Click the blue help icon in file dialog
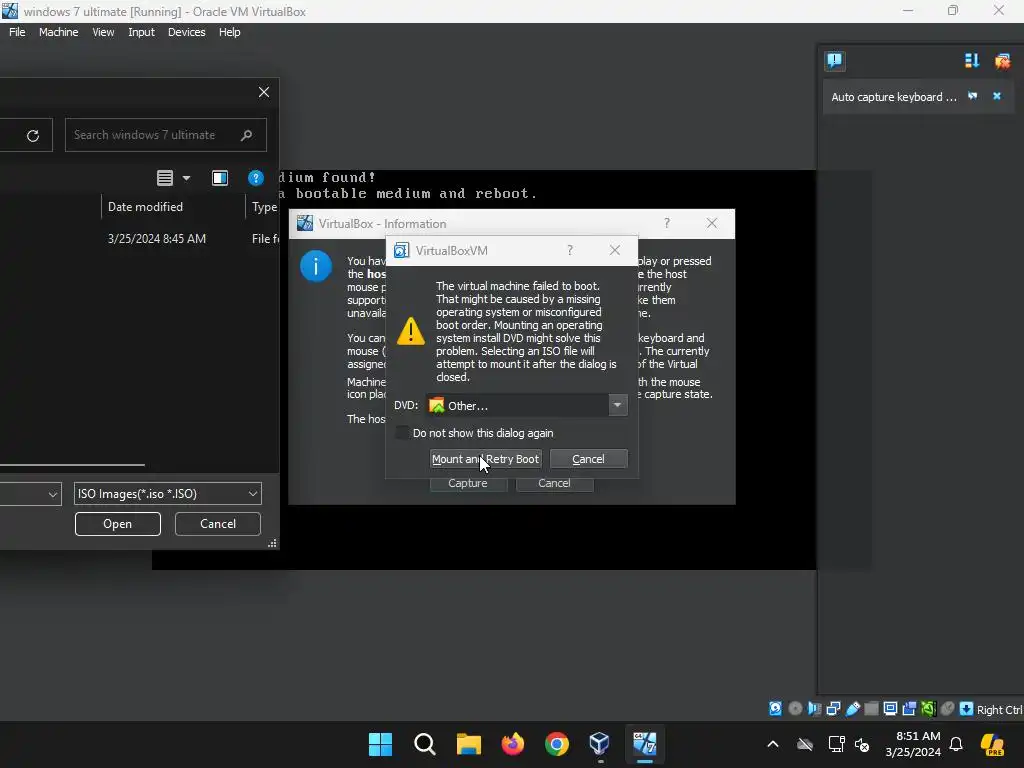 pos(255,178)
